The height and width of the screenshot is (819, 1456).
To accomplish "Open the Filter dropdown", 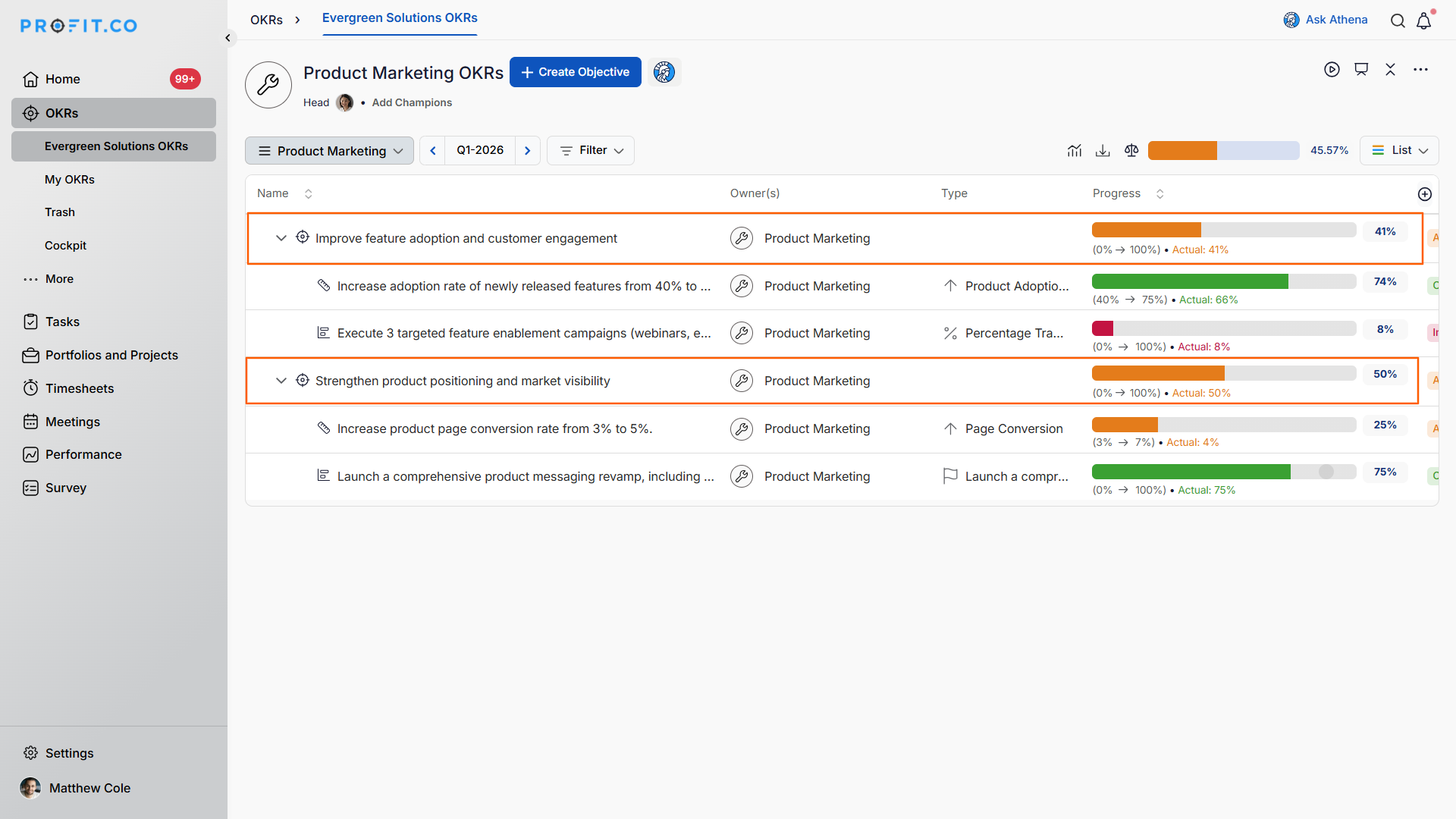I will 591,150.
